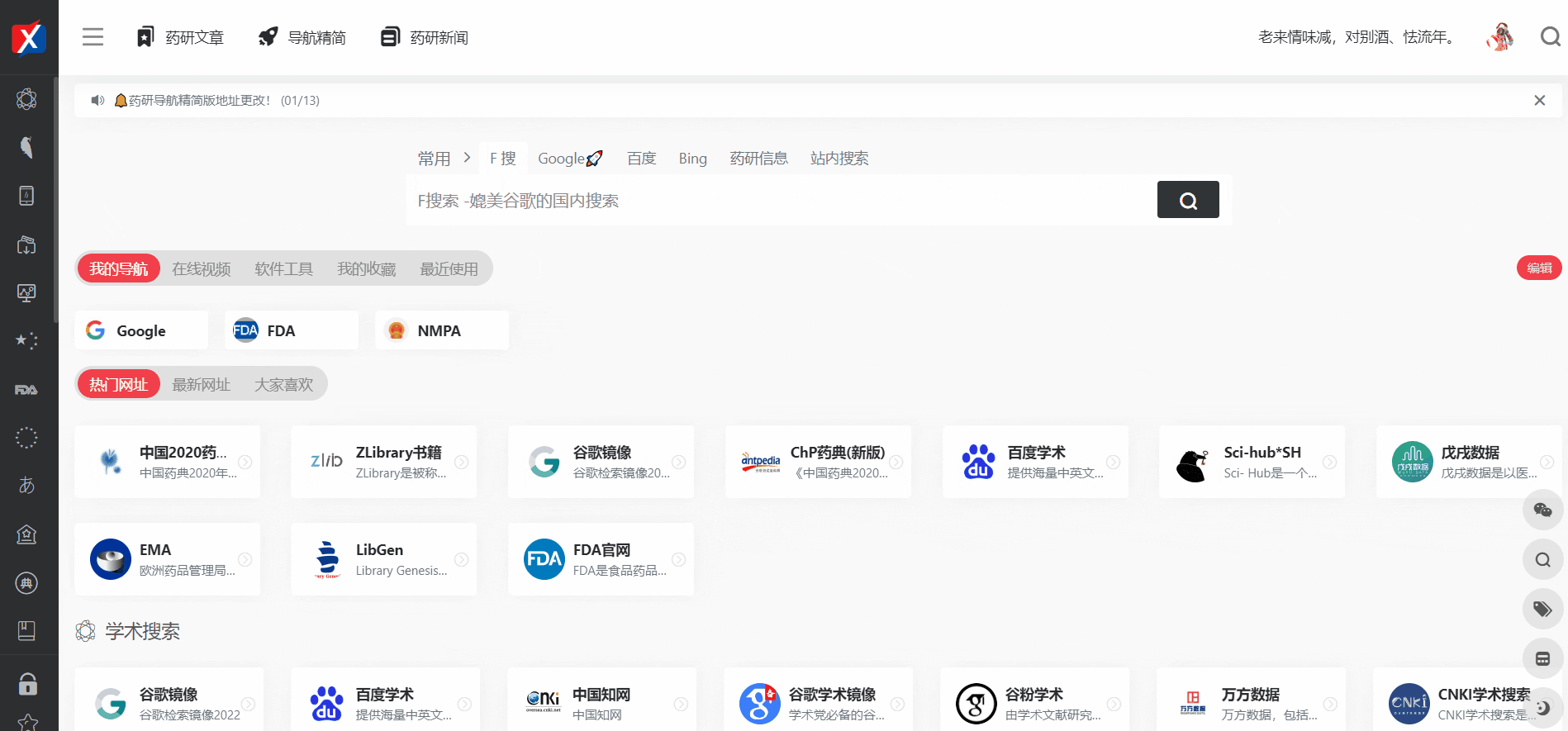Click the user avatar in header
This screenshot has width=1568, height=731.
pos(1499,37)
